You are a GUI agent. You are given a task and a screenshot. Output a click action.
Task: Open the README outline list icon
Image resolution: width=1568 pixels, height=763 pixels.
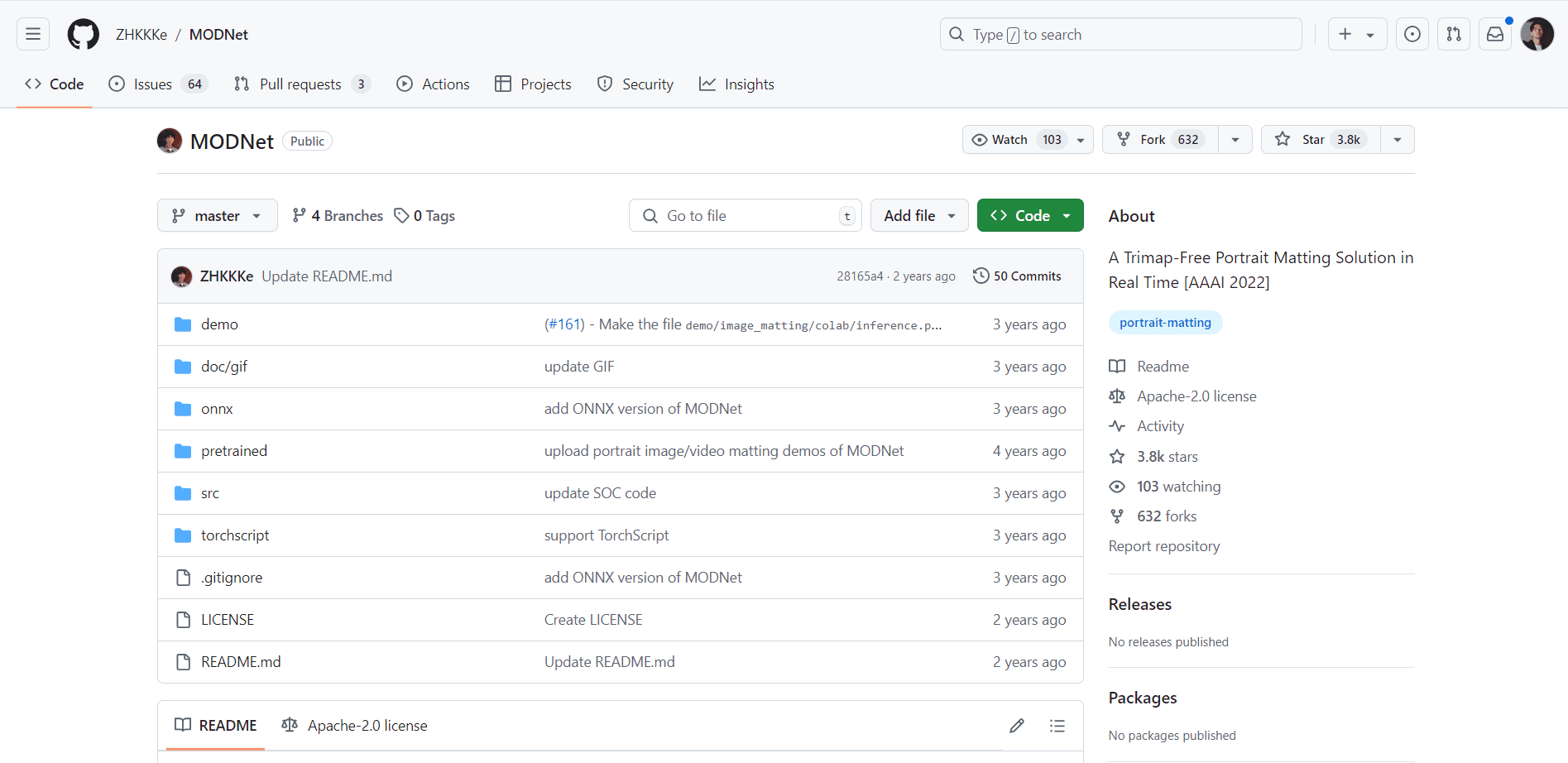pos(1057,726)
